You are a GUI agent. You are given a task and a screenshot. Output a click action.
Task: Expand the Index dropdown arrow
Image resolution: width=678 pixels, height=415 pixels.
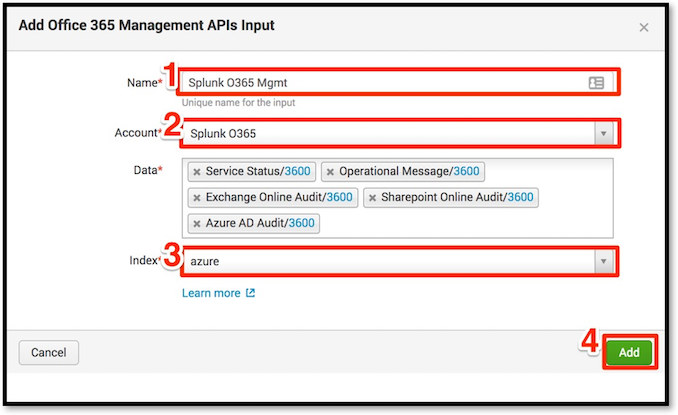[604, 261]
